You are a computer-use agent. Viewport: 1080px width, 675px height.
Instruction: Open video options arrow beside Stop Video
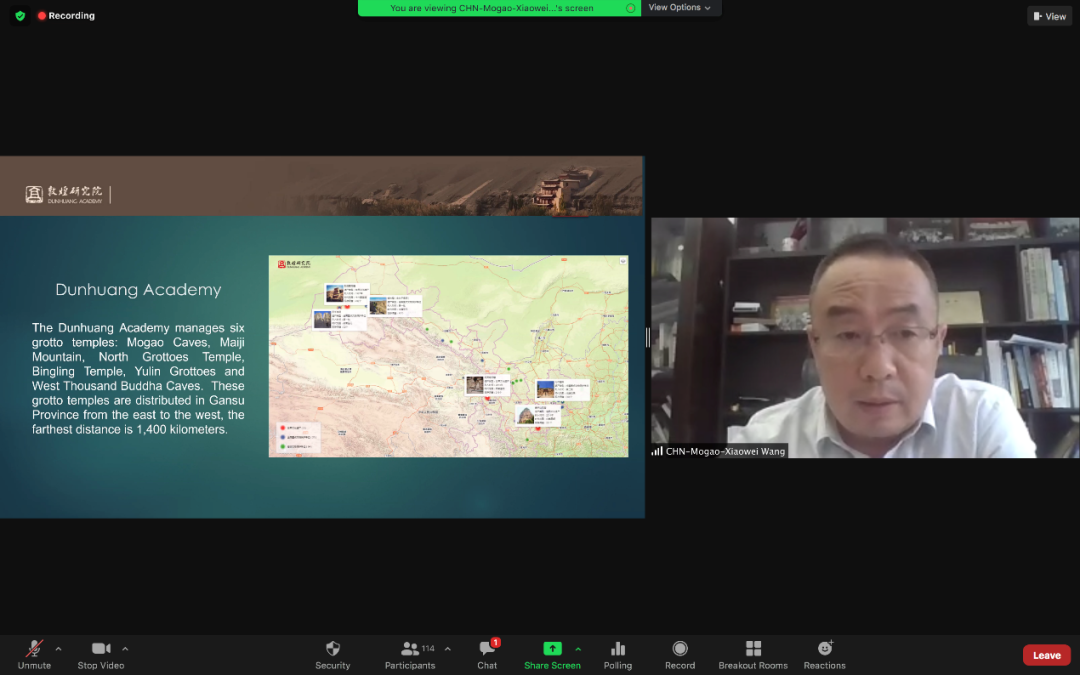pos(125,649)
